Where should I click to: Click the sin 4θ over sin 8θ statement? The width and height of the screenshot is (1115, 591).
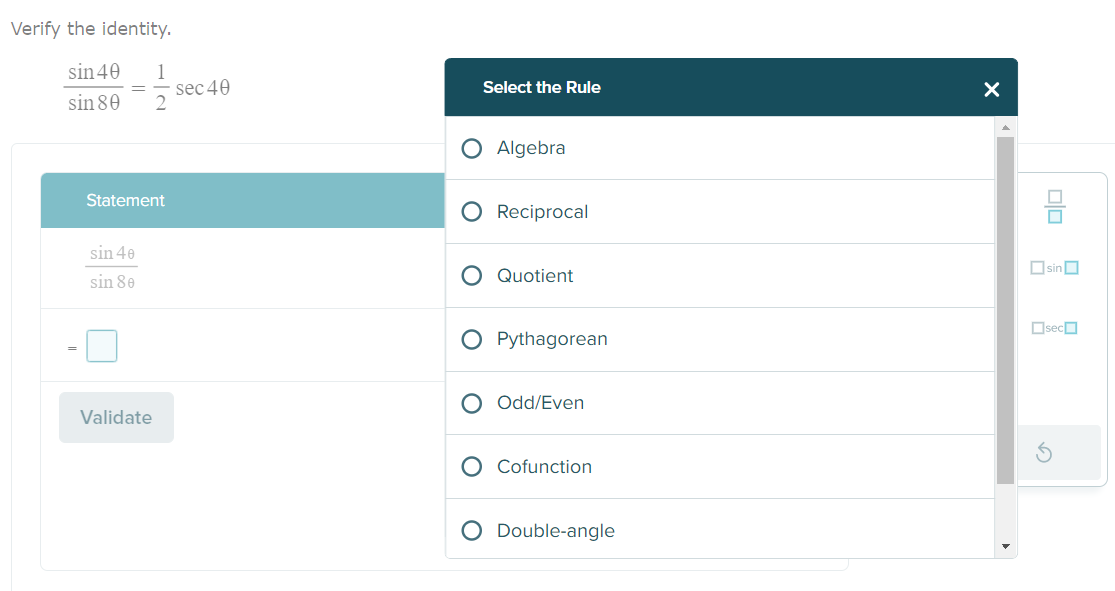pyautogui.click(x=111, y=268)
